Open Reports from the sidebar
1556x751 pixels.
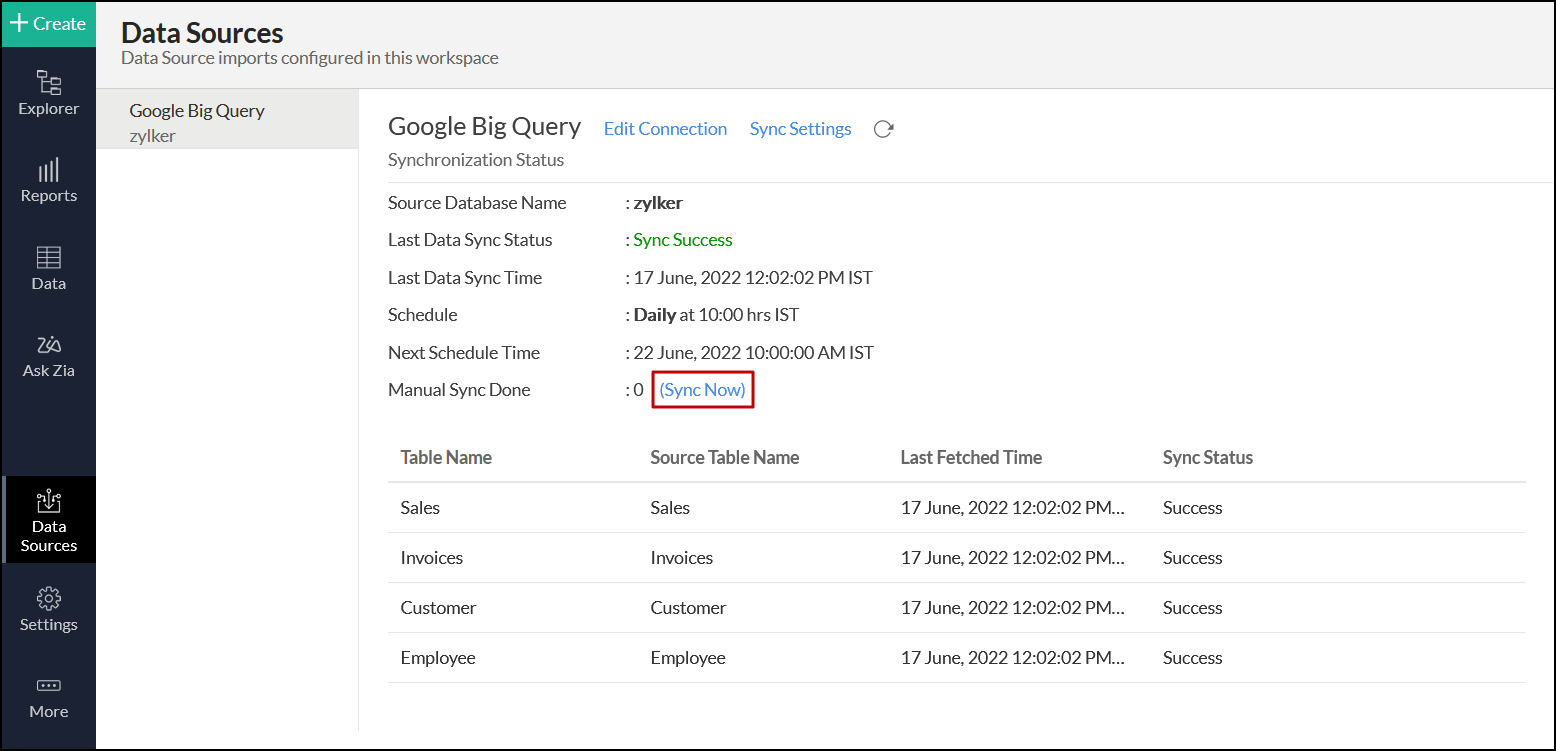click(48, 181)
